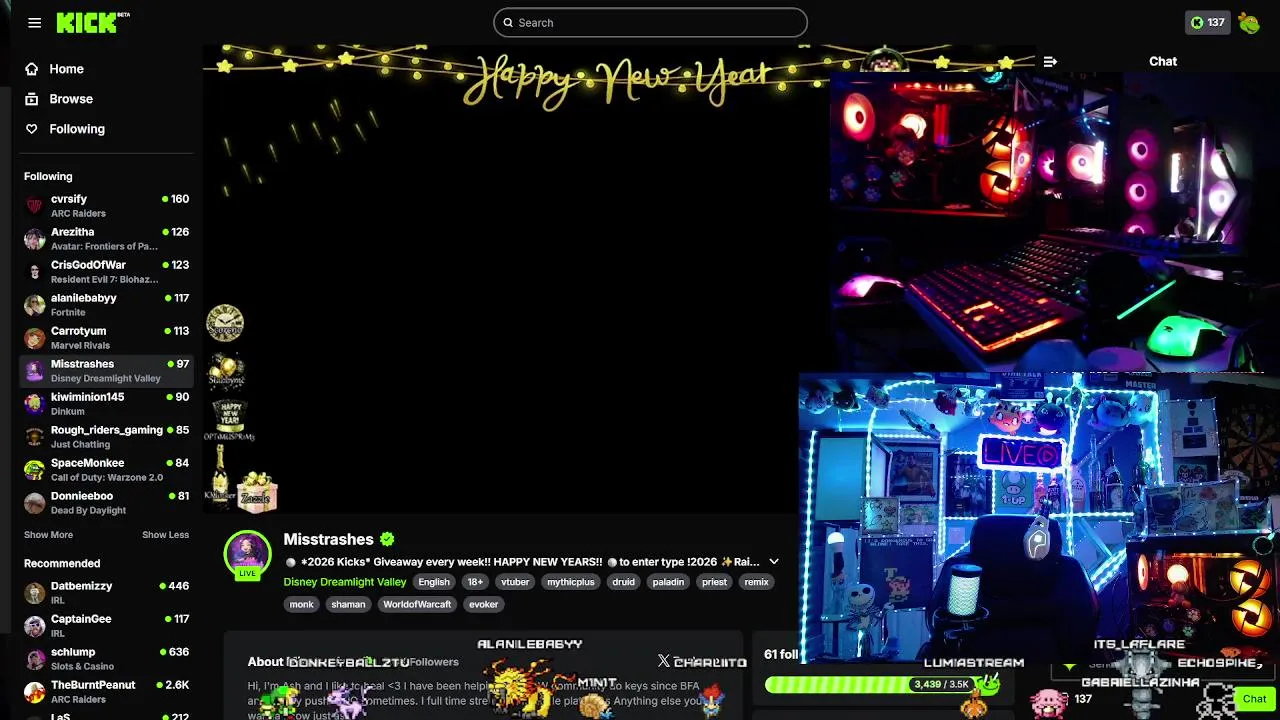
Task: Open Rough_riders_gaming channel avatar
Action: 35,437
